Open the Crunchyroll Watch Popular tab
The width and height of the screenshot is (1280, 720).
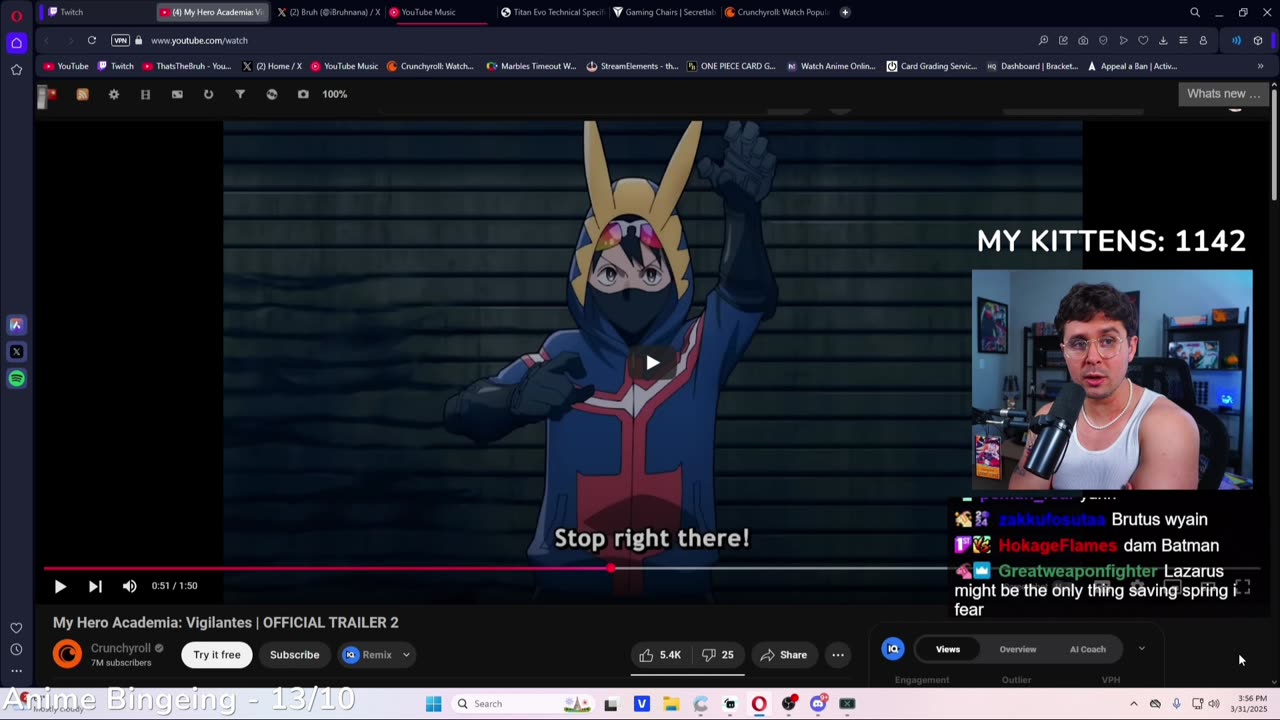coord(776,12)
